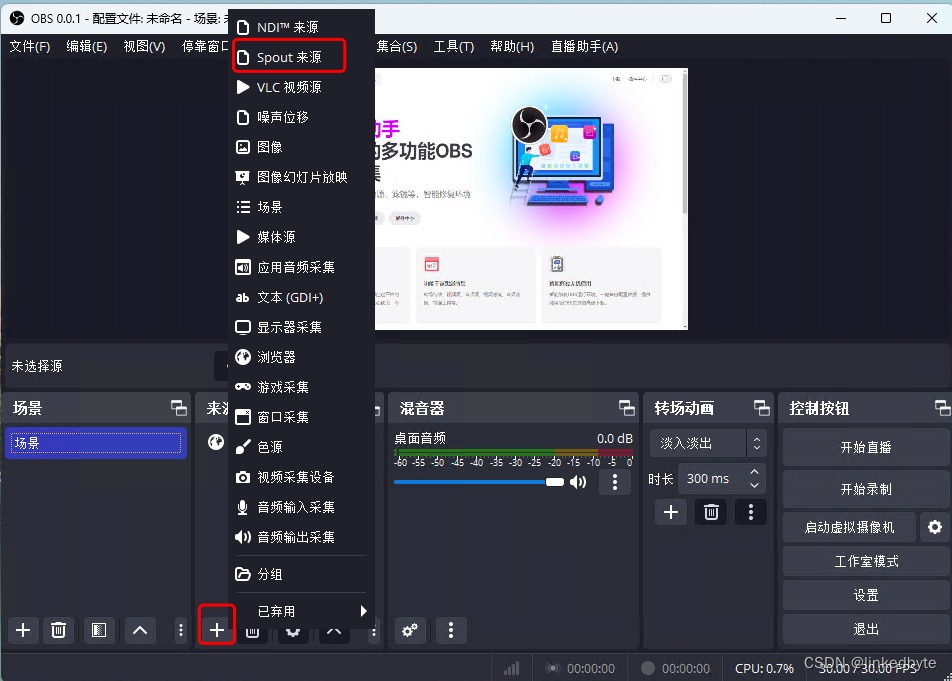Open scene filters icon in the Scenes panel

[99, 630]
